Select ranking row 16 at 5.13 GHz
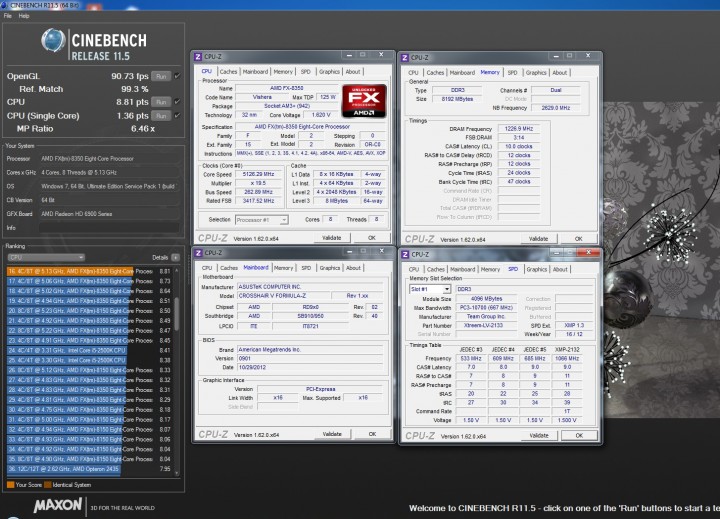This screenshot has height=519, width=720. pyautogui.click(x=89, y=271)
